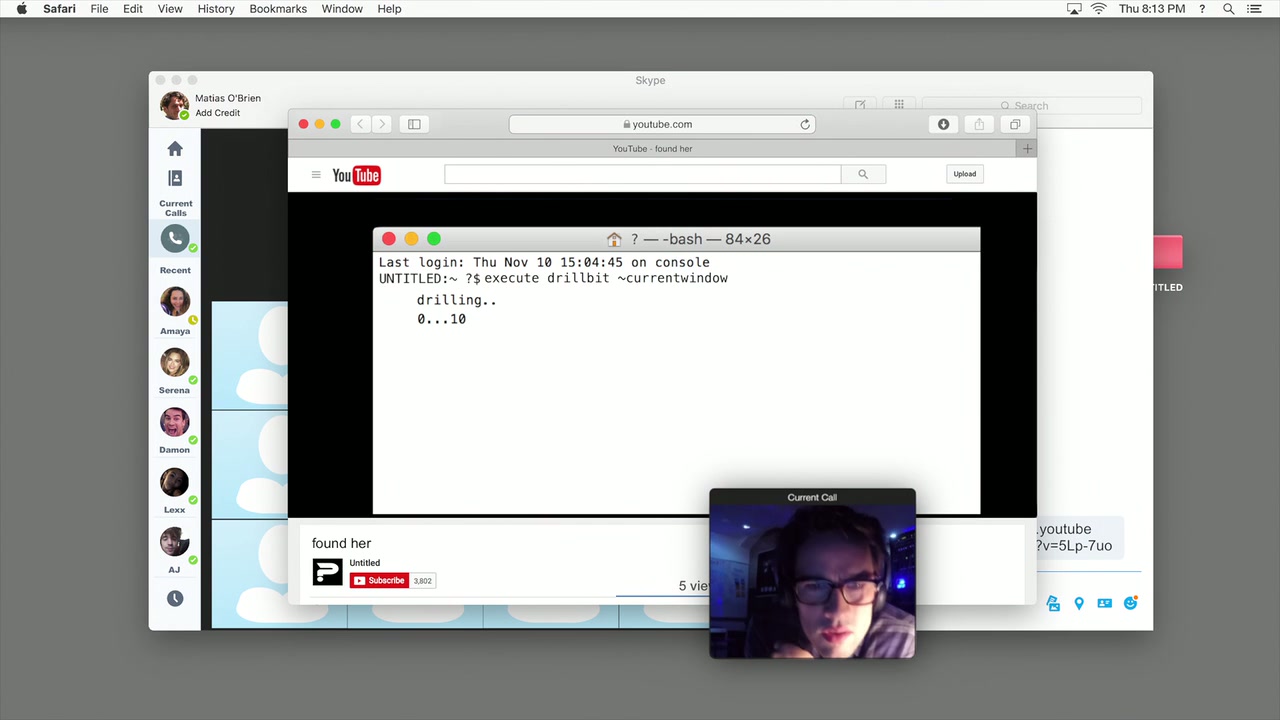Open the Help menu
1280x720 pixels.
pos(389,9)
